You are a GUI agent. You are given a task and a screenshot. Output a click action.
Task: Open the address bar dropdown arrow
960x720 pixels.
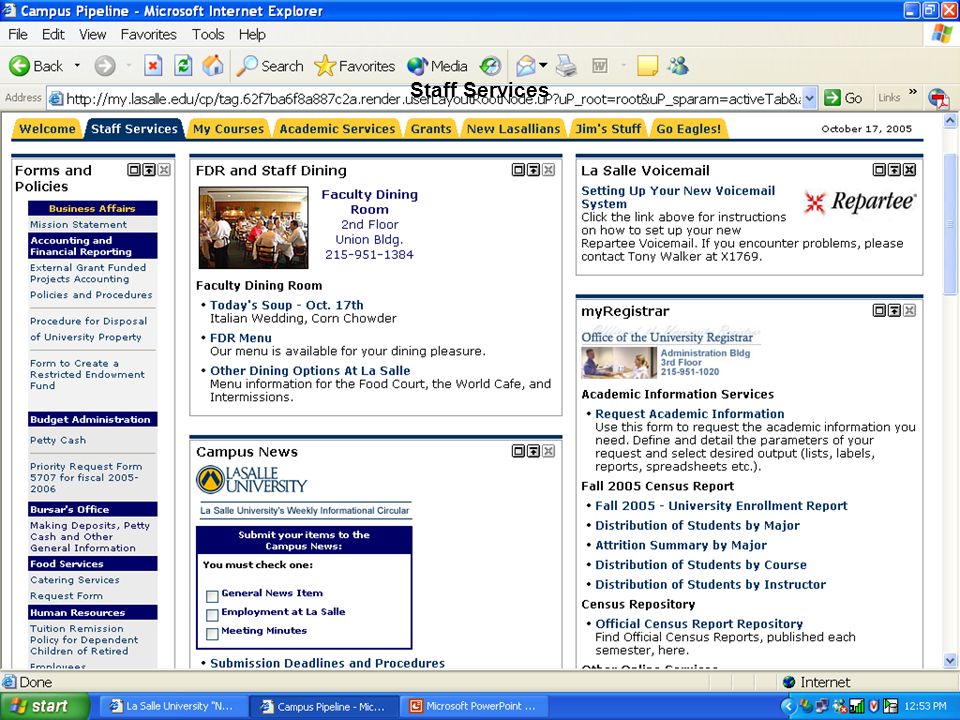coord(809,98)
